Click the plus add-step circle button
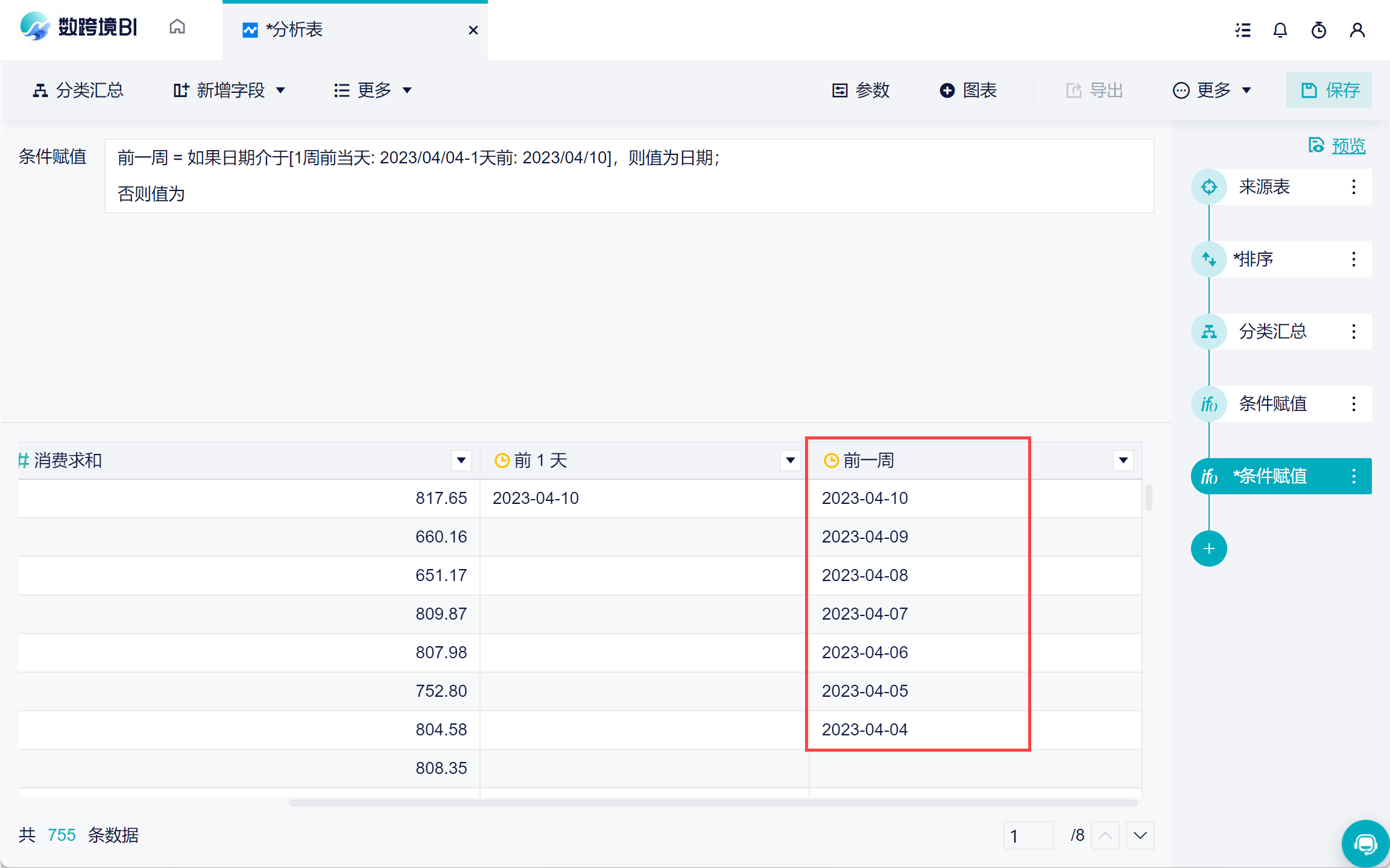 (1208, 549)
